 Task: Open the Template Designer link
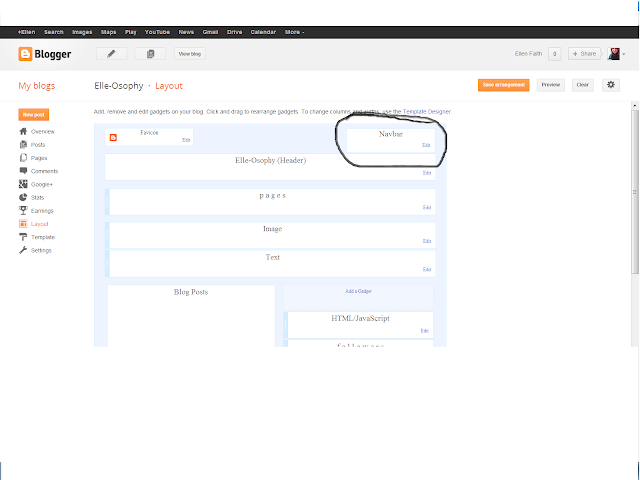click(427, 111)
